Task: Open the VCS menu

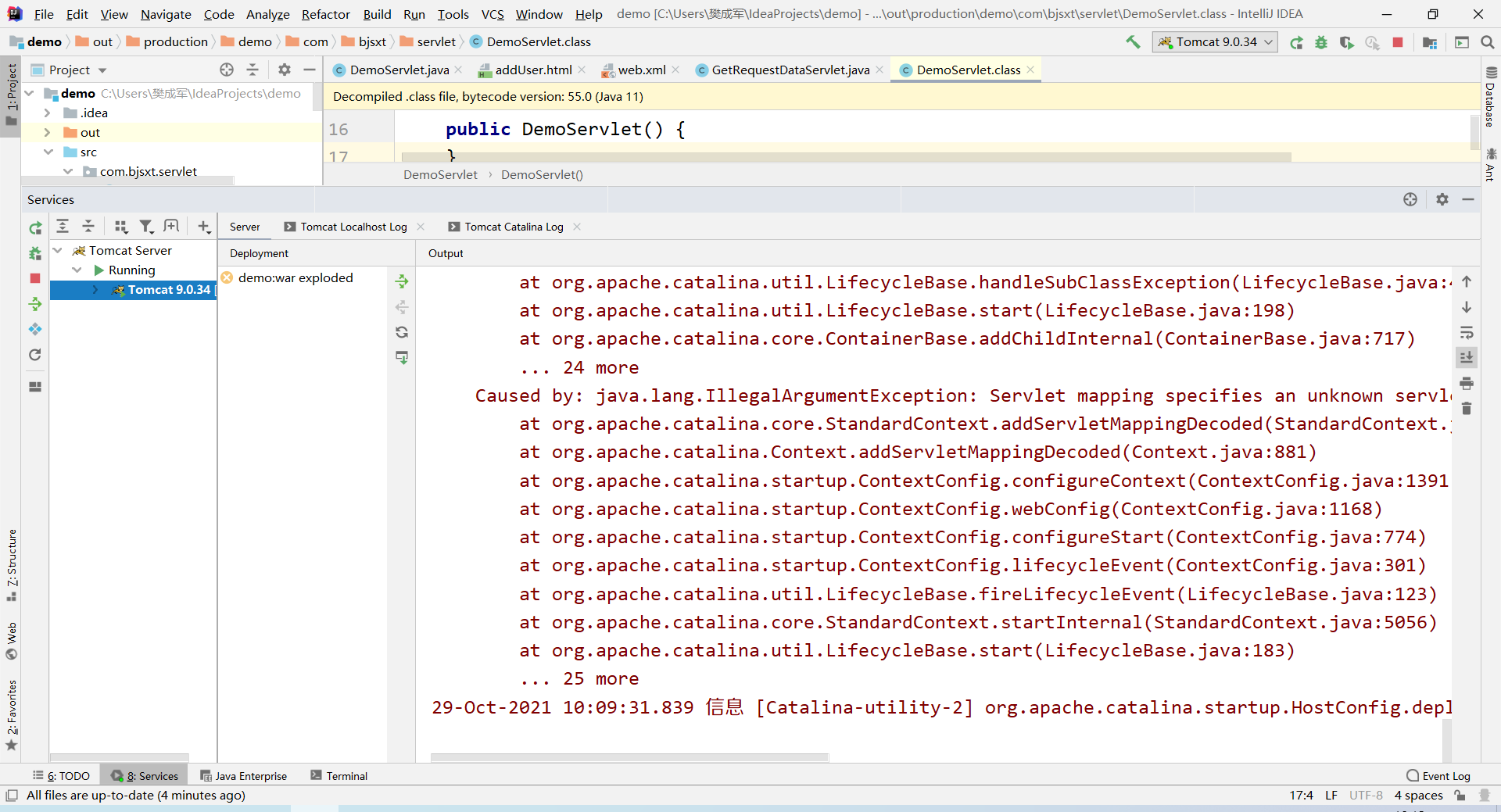Action: (493, 14)
